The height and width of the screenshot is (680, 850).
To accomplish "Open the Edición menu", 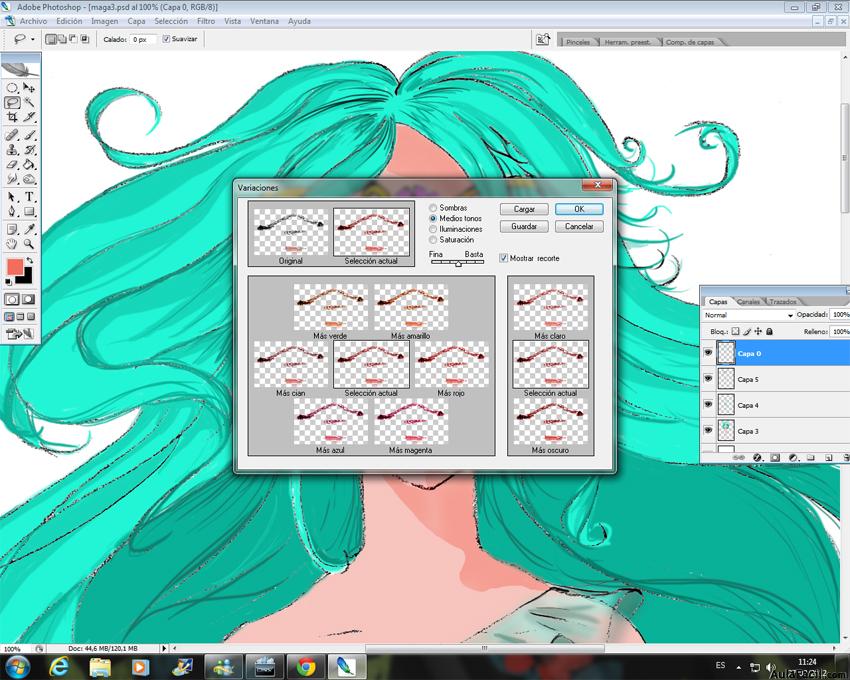I will tap(69, 21).
